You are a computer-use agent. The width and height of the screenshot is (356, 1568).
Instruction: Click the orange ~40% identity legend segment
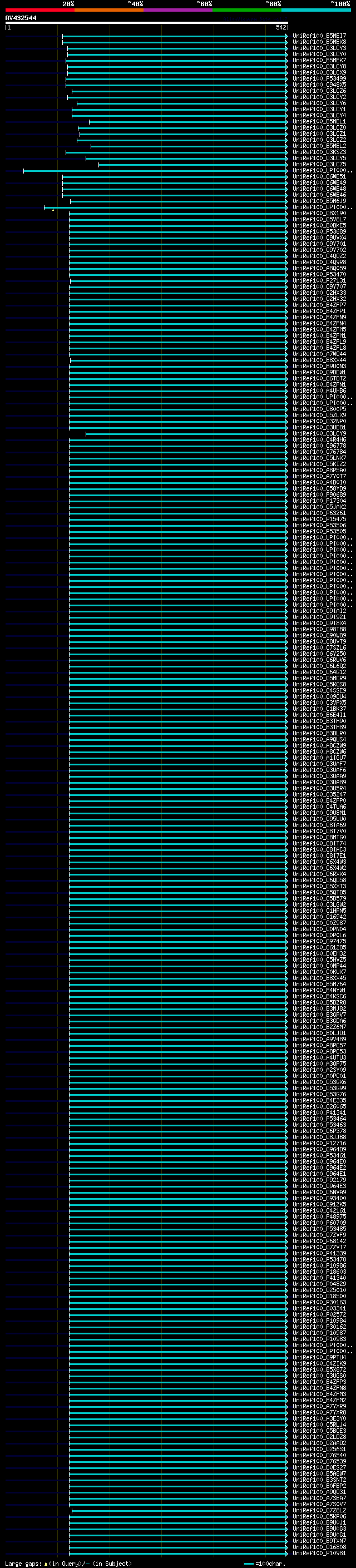(109, 10)
